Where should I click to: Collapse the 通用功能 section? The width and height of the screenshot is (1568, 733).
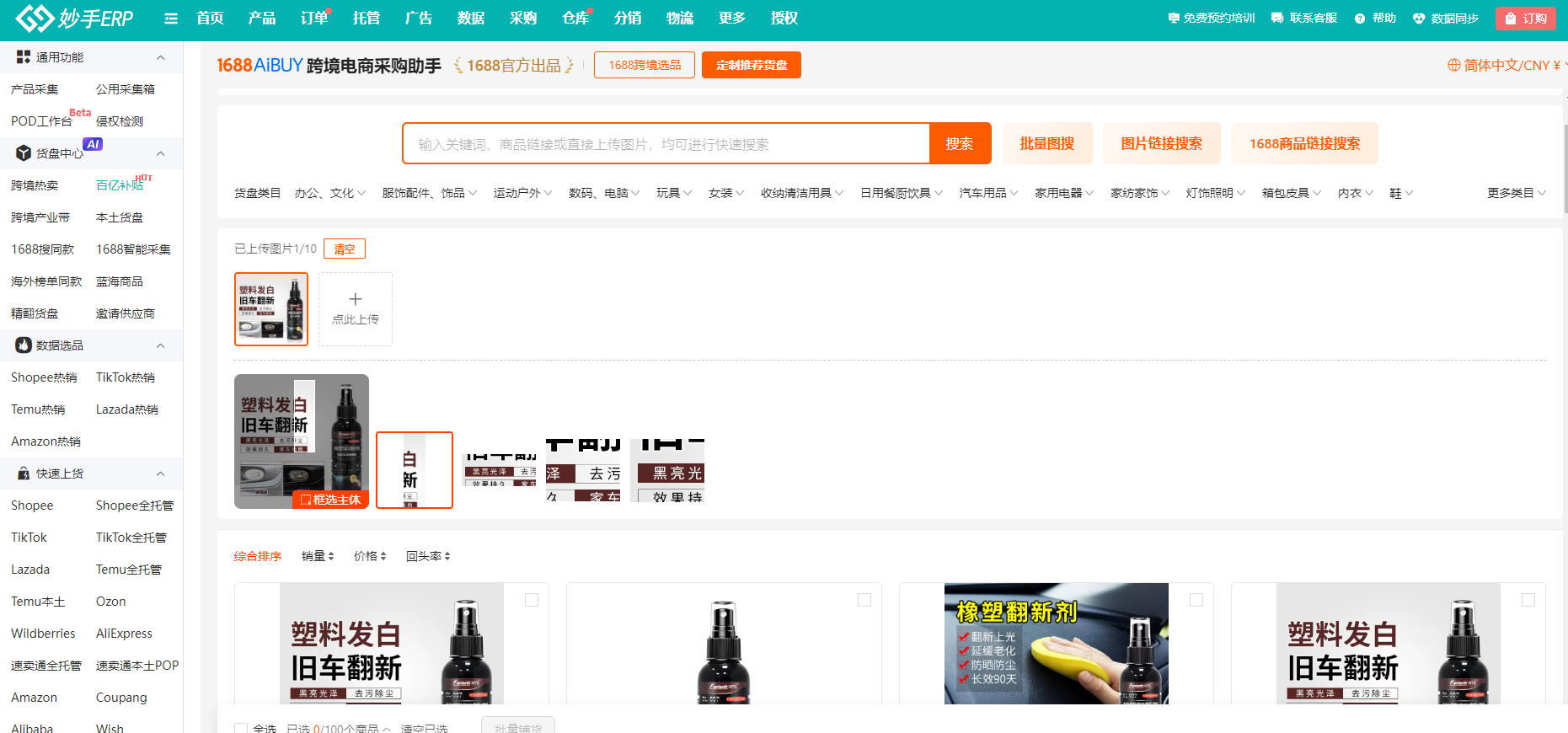click(x=160, y=57)
